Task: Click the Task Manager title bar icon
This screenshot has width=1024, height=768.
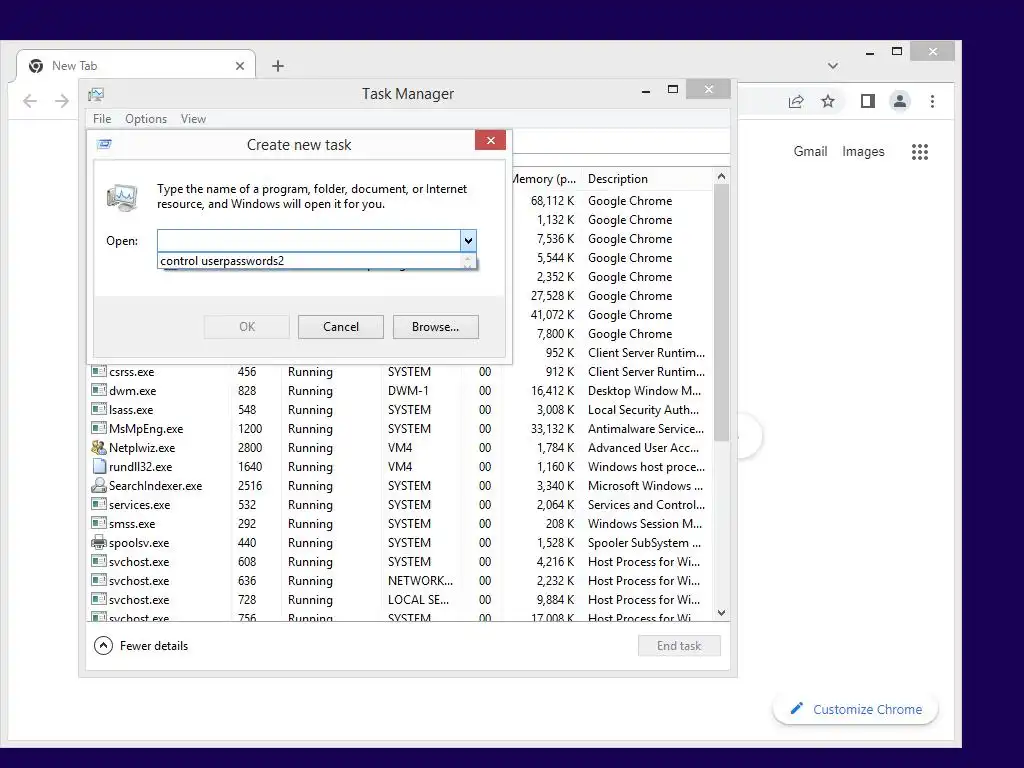Action: 96,95
